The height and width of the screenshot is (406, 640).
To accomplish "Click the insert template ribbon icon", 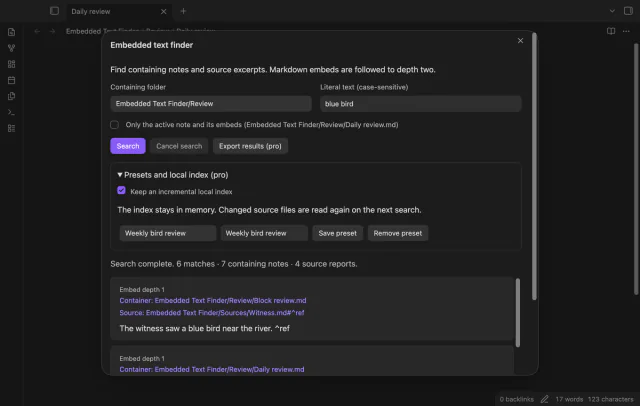I will [11, 96].
